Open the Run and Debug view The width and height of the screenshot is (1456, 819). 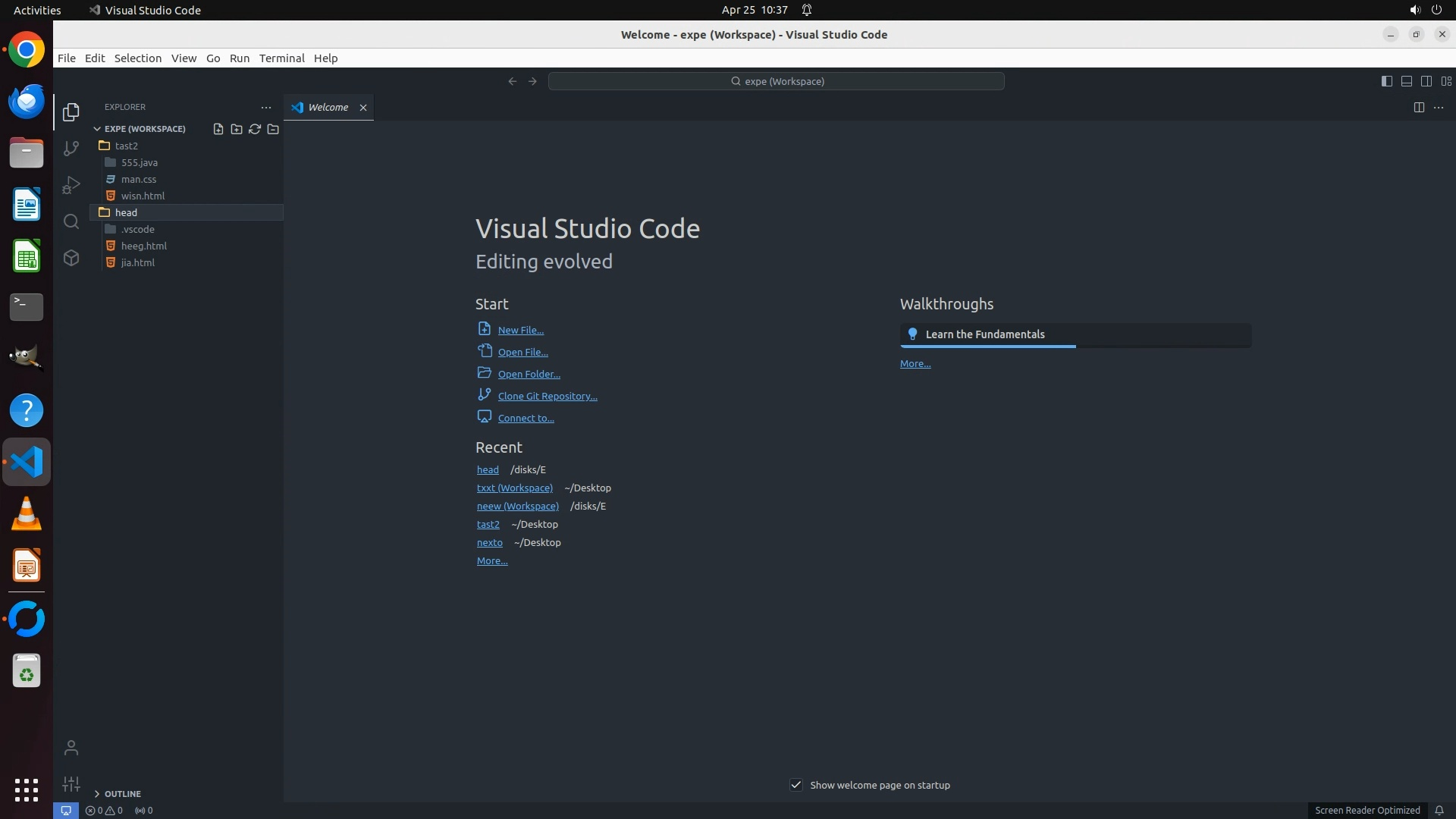click(x=71, y=185)
